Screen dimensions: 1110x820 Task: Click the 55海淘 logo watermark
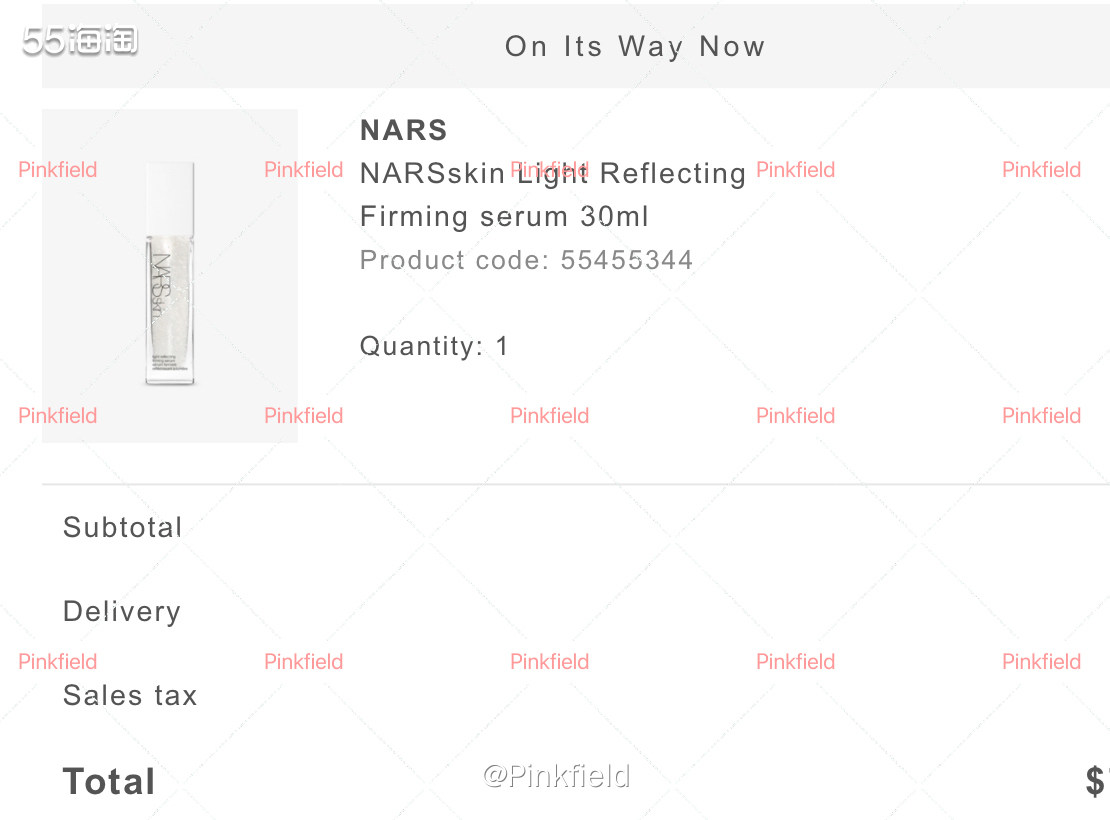coord(80,40)
